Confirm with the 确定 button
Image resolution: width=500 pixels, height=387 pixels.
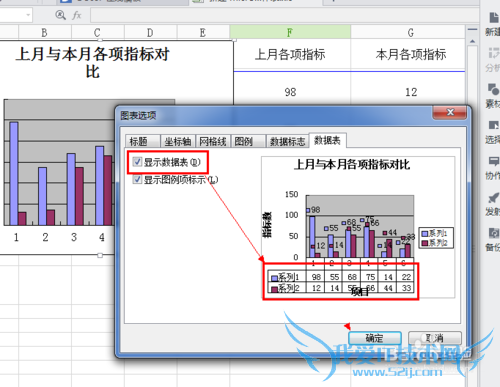[375, 338]
